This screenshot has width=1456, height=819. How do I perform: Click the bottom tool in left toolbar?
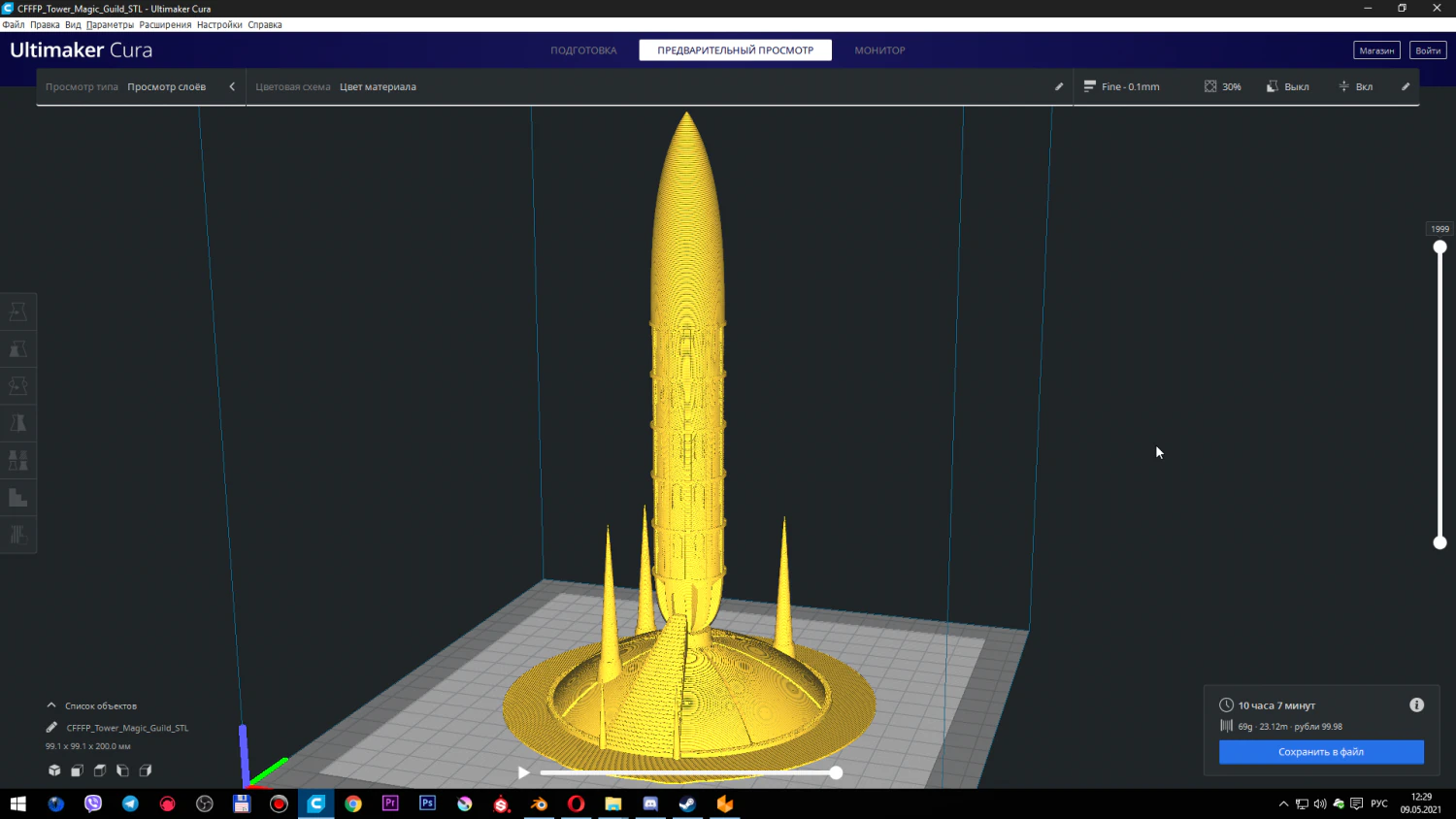pyautogui.click(x=17, y=535)
